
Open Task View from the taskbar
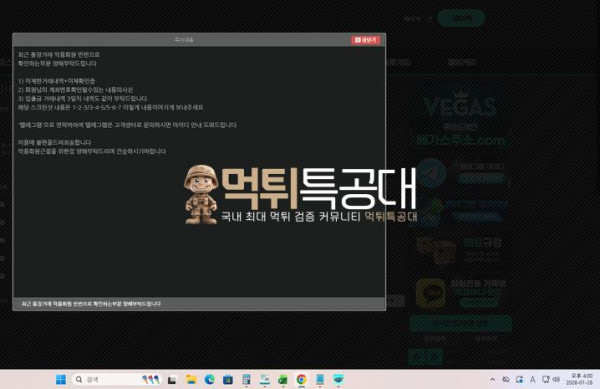pos(172,379)
